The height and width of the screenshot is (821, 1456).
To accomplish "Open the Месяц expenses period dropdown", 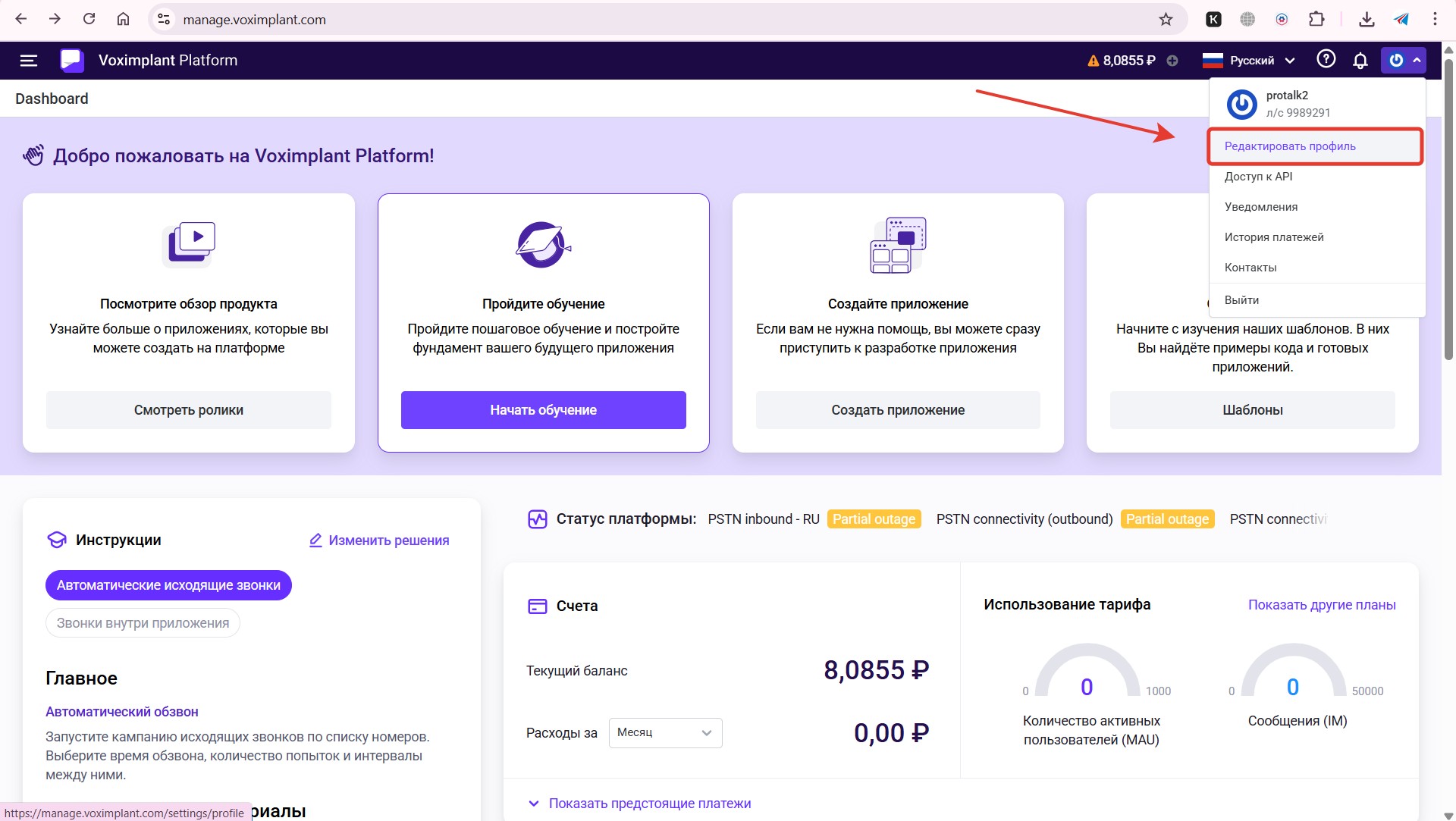I will (x=665, y=733).
